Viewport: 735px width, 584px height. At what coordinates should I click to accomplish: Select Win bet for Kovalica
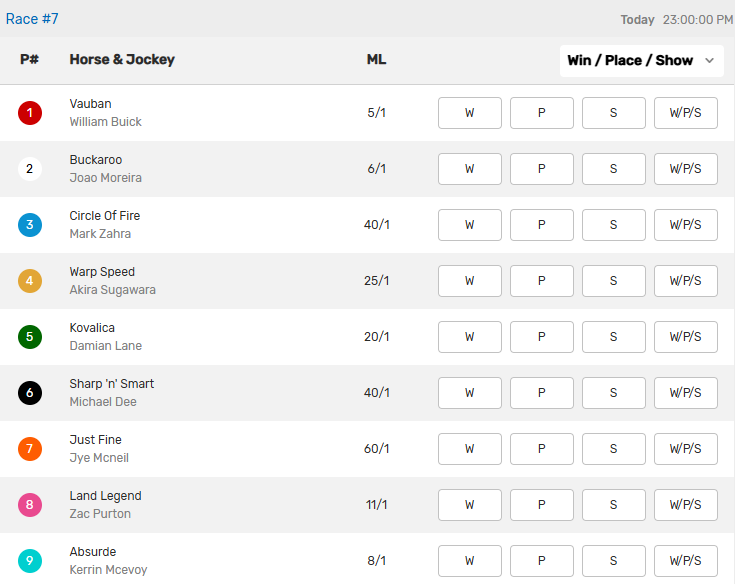(x=469, y=337)
